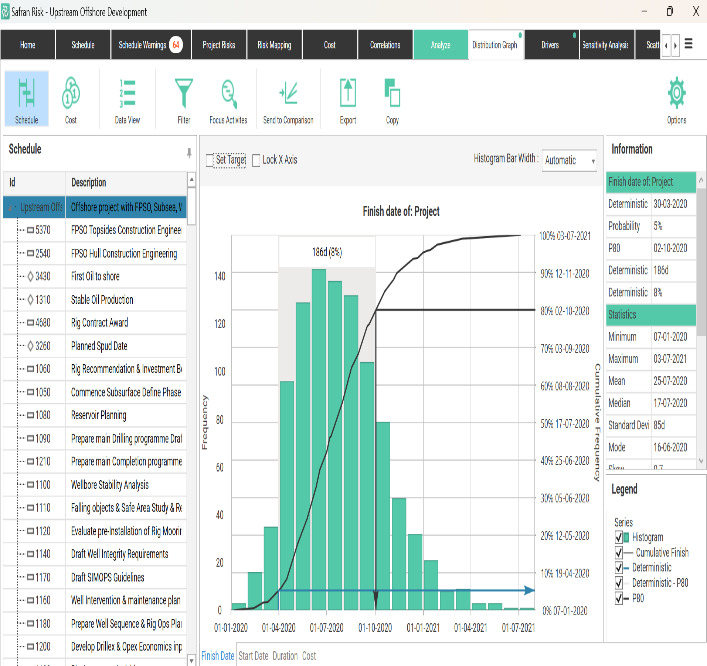Switch chart to Start Date
This screenshot has width=707, height=666.
tap(253, 656)
